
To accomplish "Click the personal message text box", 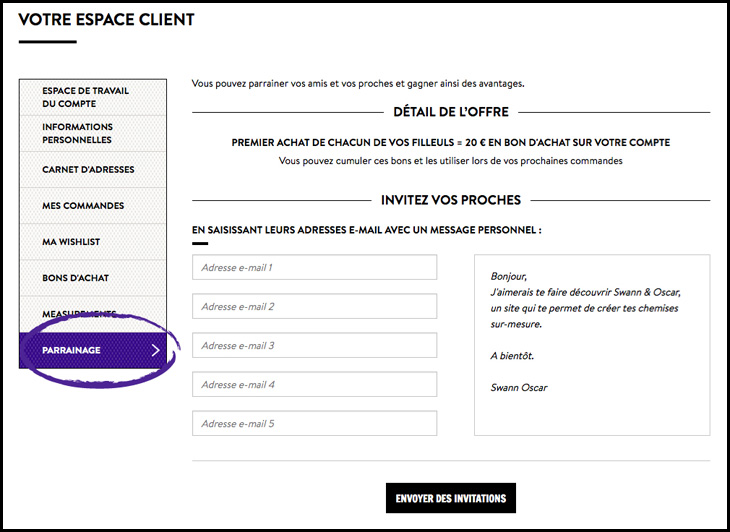I will pyautogui.click(x=591, y=345).
